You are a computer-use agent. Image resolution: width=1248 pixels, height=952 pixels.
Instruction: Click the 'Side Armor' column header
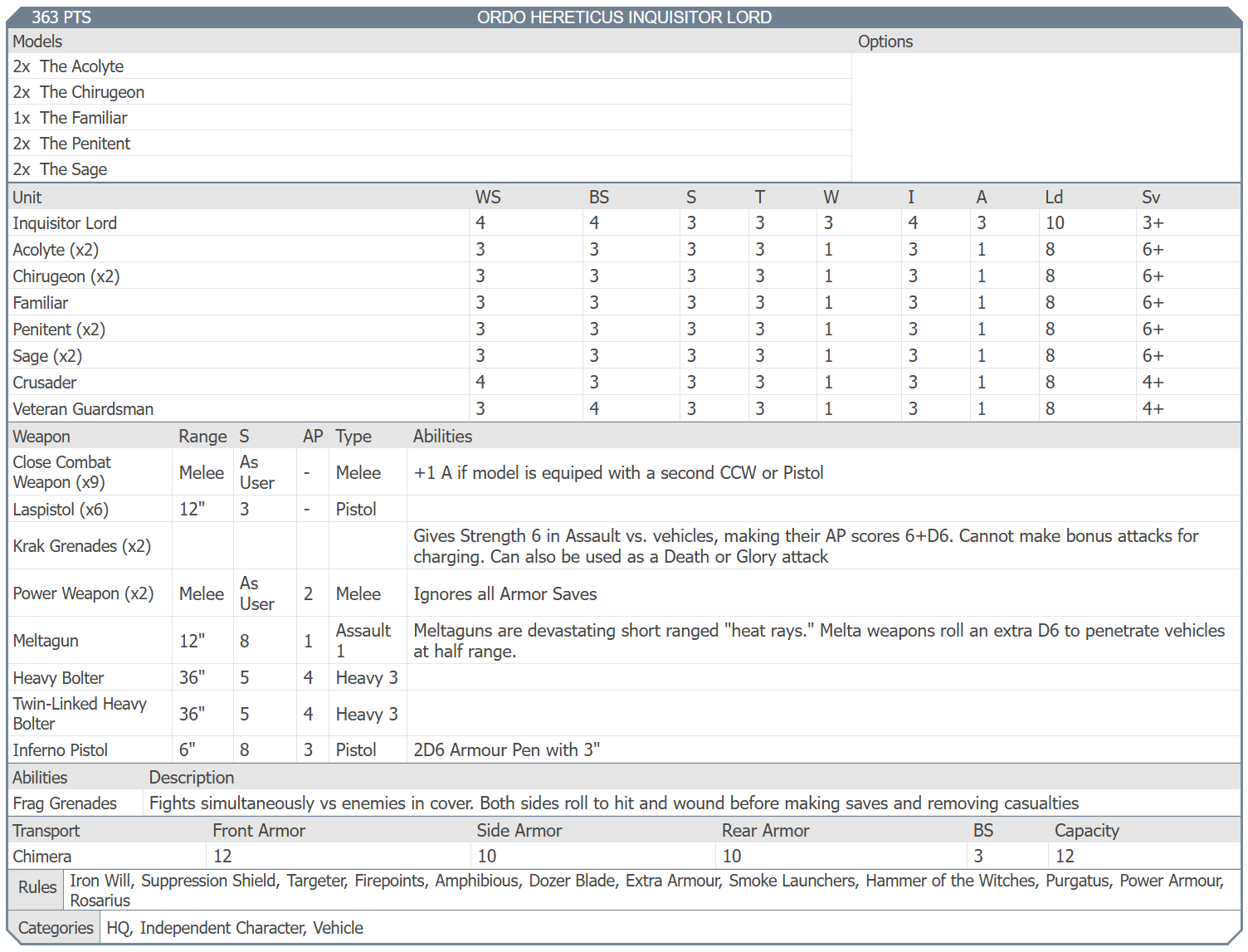tap(519, 831)
